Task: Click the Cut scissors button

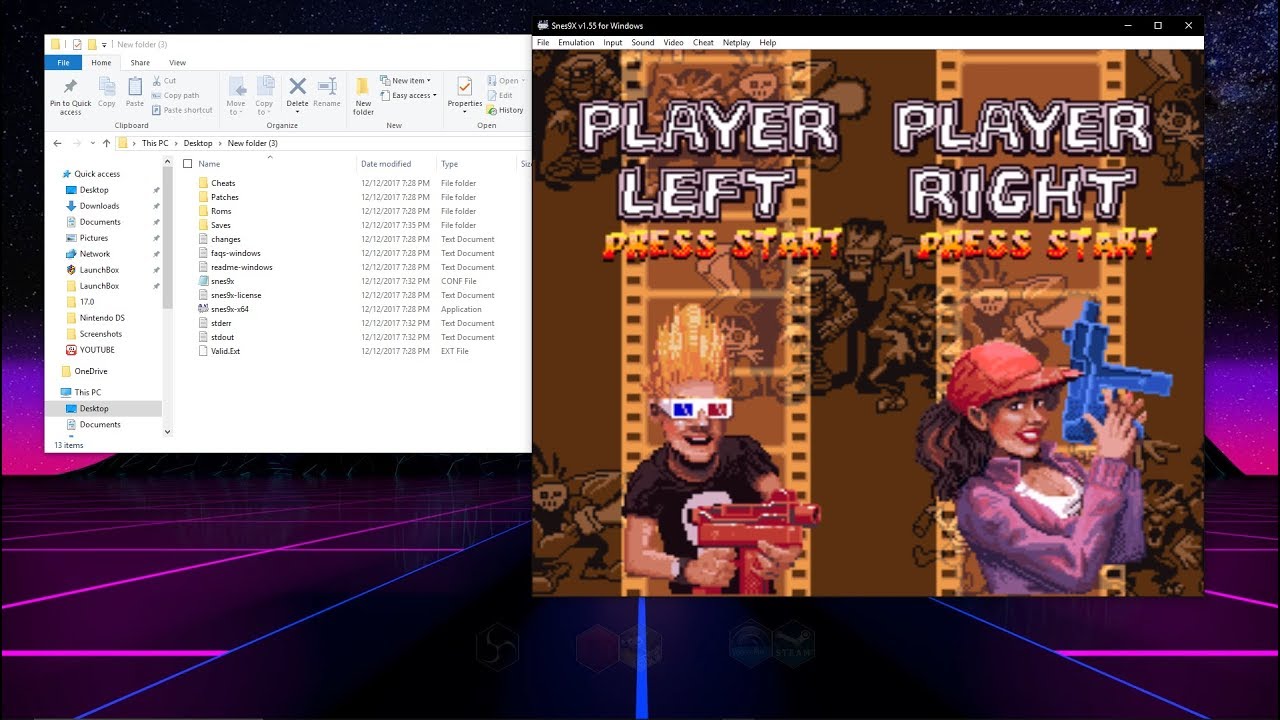Action: coord(164,81)
